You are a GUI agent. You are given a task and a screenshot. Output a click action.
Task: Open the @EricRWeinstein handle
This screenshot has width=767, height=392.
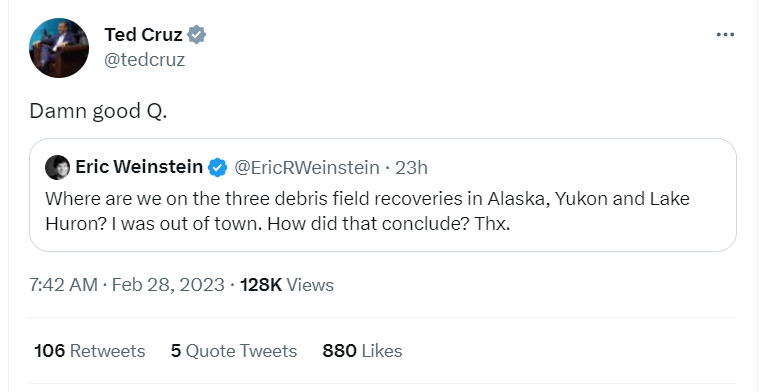click(x=307, y=167)
